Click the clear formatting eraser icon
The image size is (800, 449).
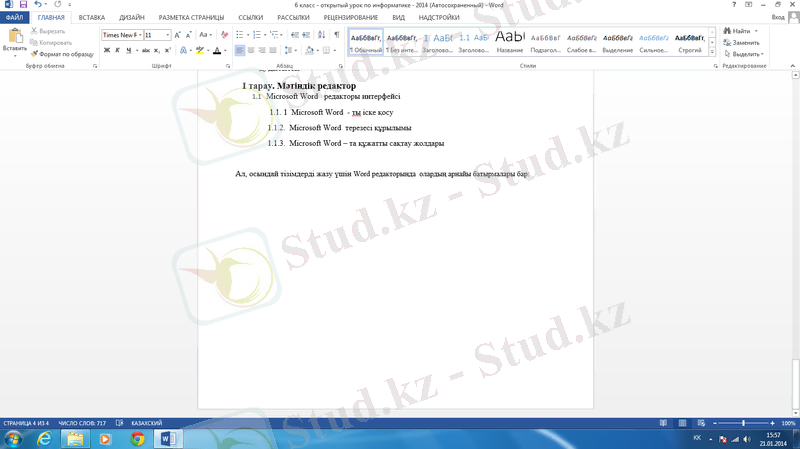[x=225, y=35]
